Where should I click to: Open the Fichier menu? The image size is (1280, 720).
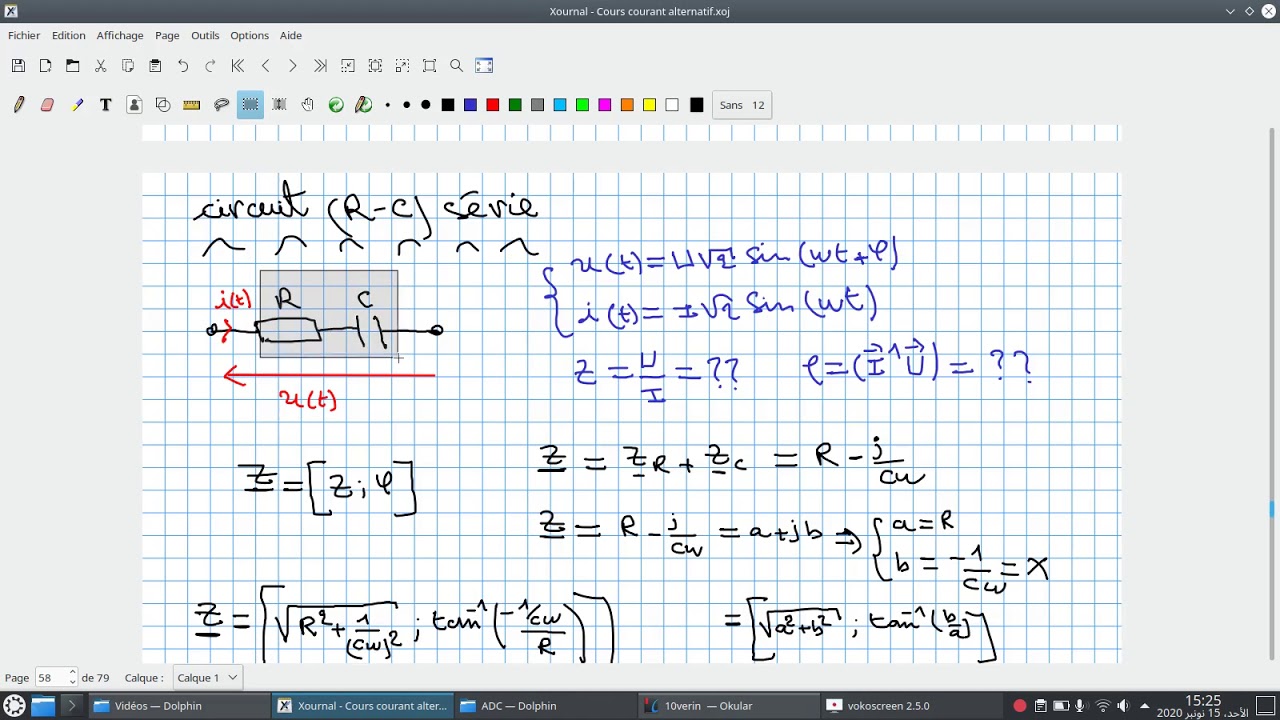pyautogui.click(x=24, y=35)
